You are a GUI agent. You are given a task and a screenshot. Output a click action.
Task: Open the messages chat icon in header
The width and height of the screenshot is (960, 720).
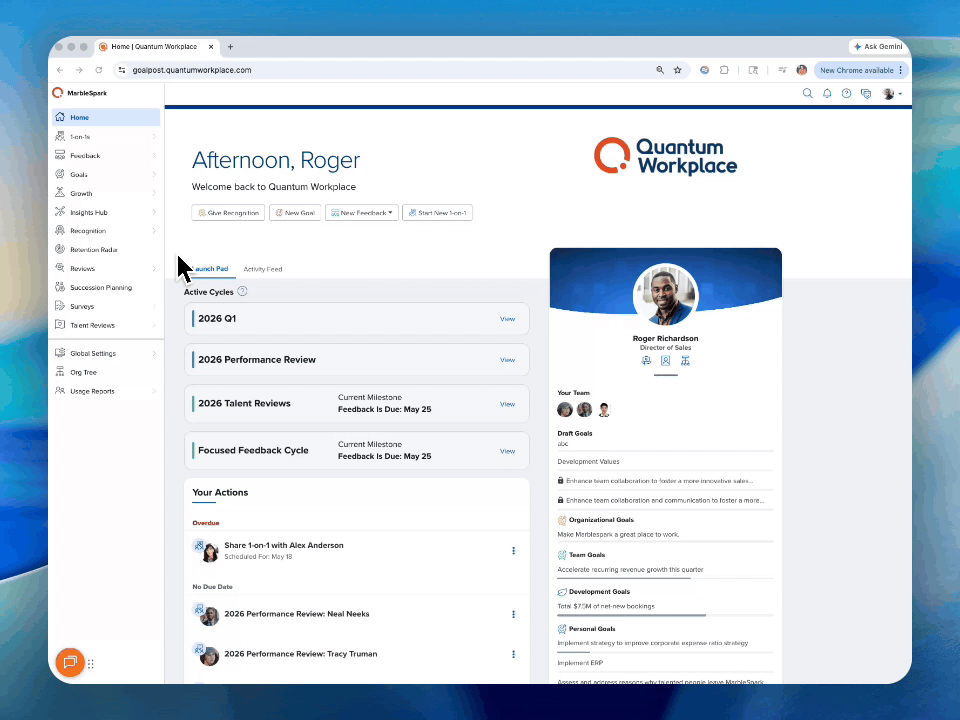coord(866,94)
